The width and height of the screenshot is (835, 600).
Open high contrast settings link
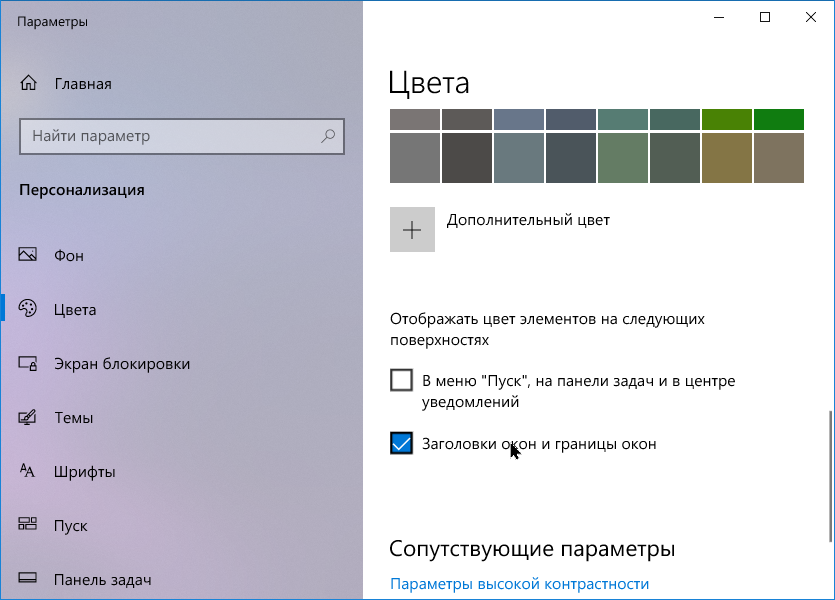coord(519,584)
